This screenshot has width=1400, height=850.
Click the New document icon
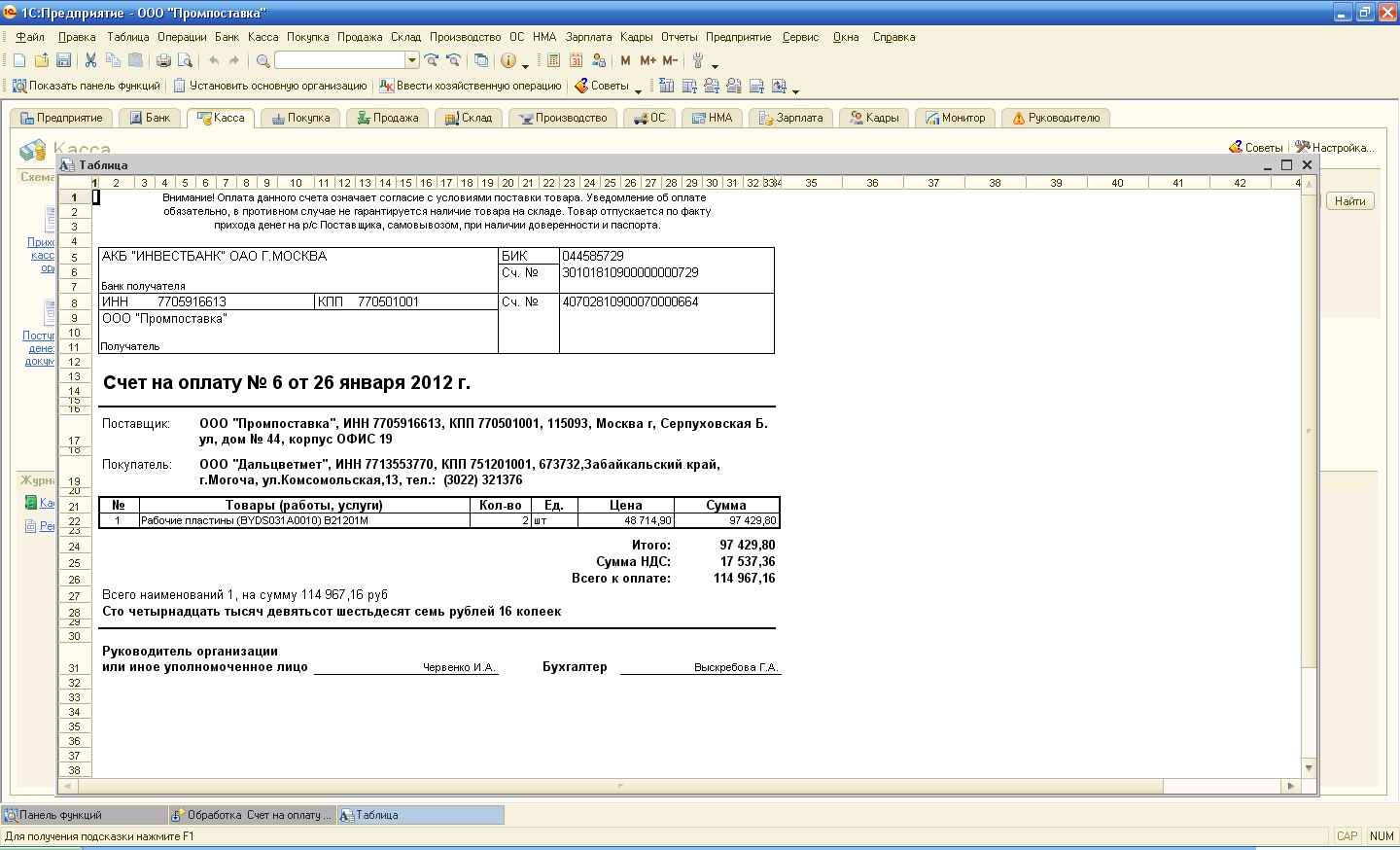(19, 60)
